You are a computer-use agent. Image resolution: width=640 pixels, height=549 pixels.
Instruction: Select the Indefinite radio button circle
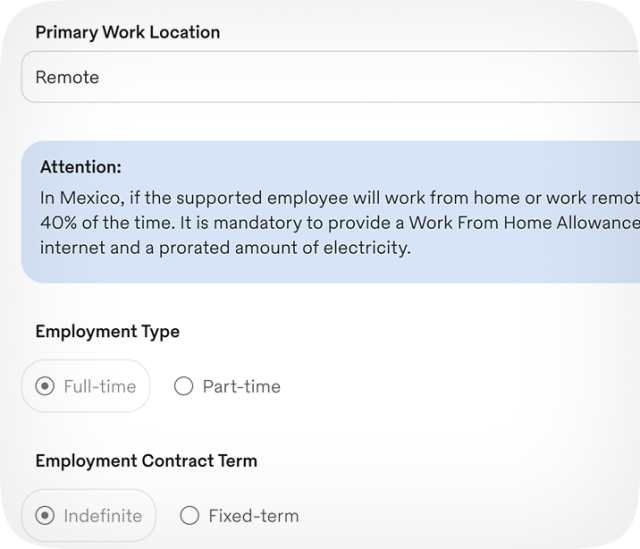coord(44,516)
